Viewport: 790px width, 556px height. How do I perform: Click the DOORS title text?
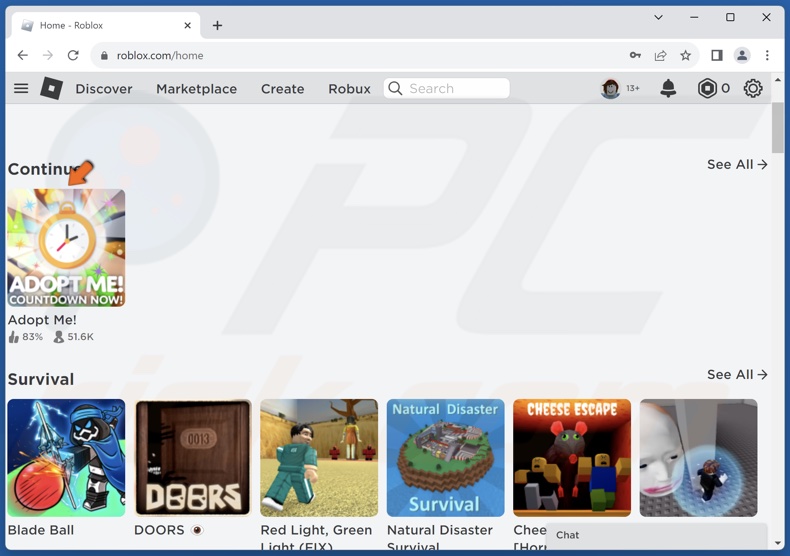[x=159, y=530]
